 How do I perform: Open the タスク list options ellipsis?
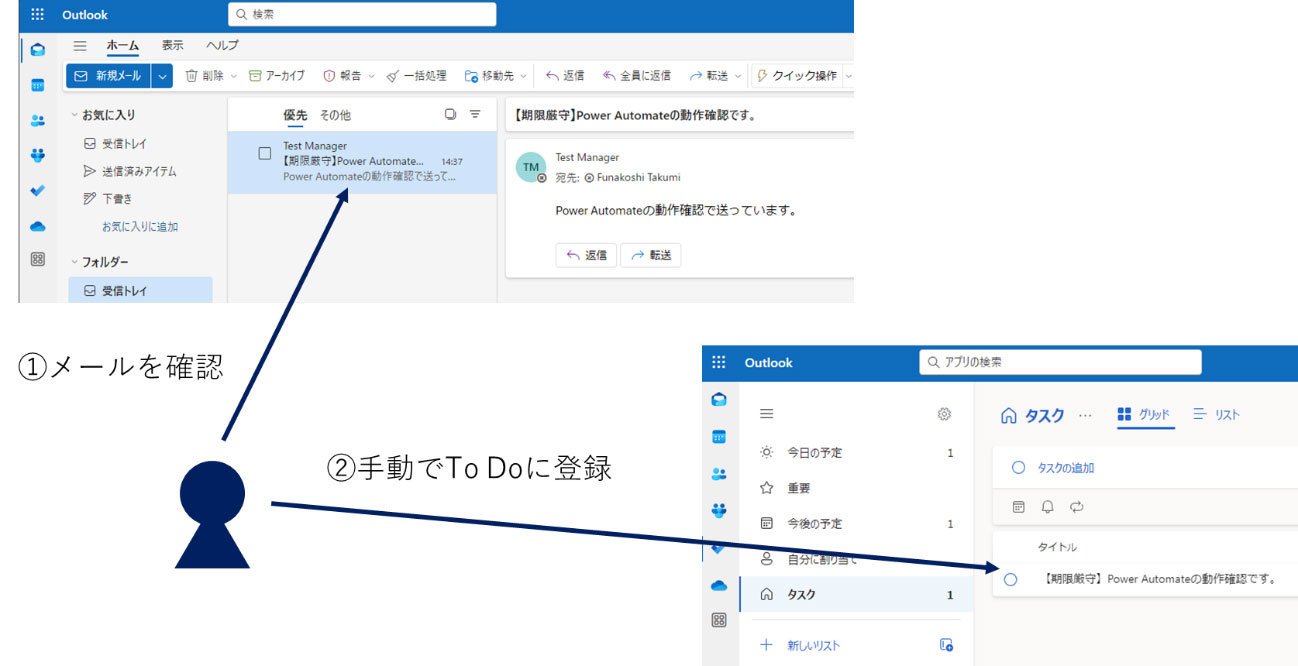pos(1086,415)
